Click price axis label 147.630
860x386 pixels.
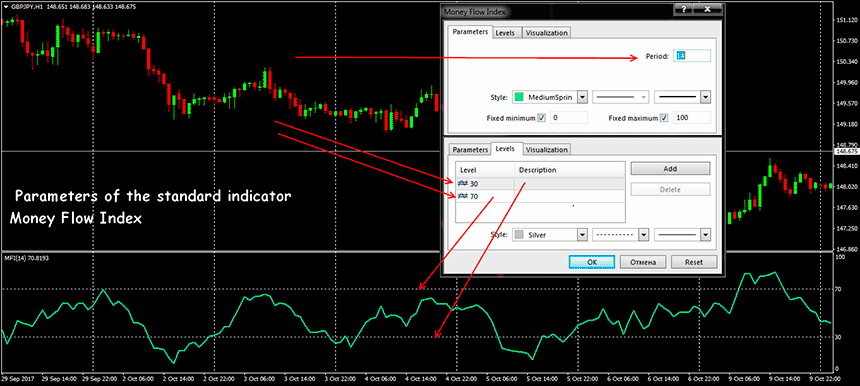coord(847,207)
